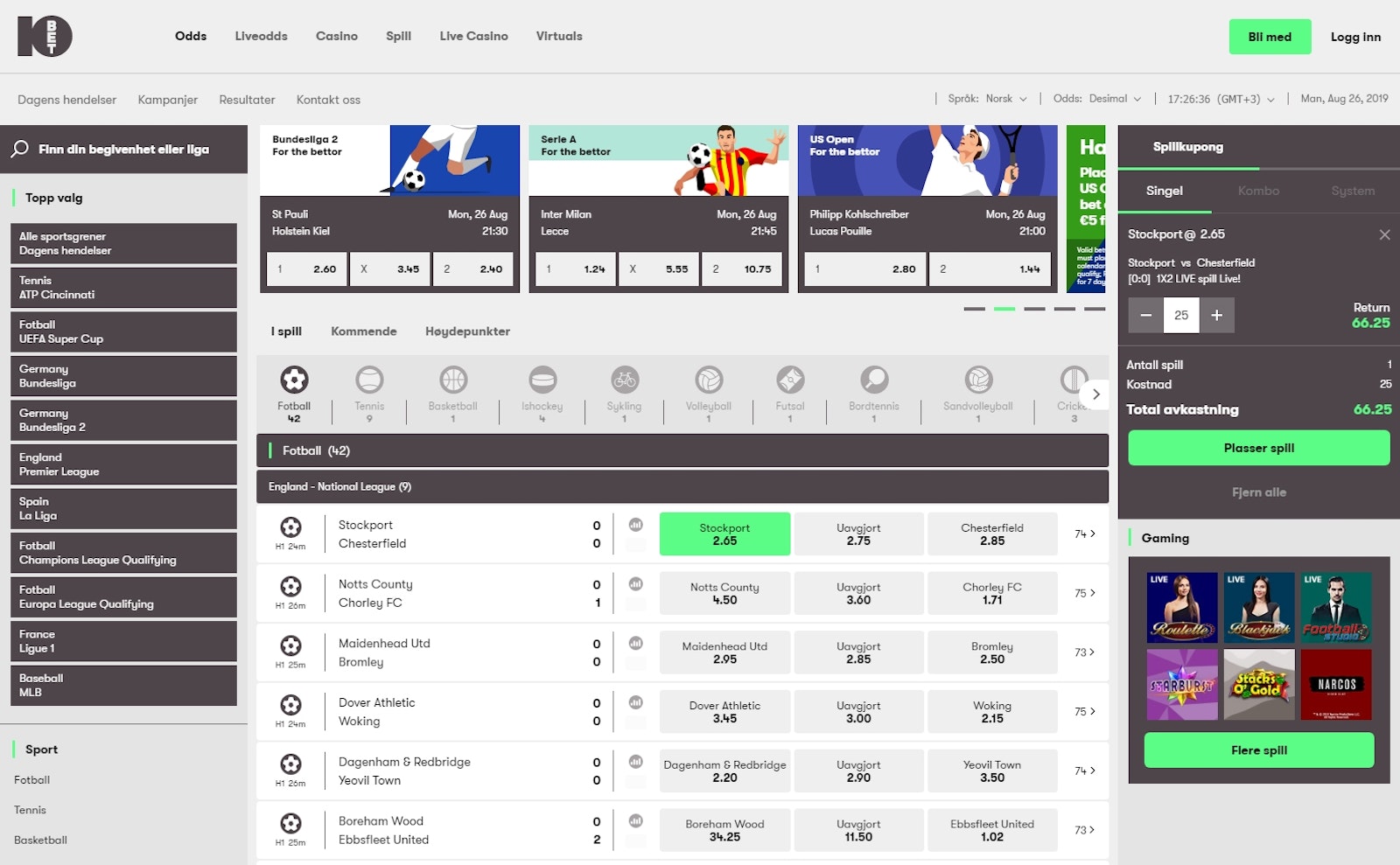This screenshot has height=865, width=1400.
Task: Expand the GMT+3 timezone dropdown
Action: 1221,99
